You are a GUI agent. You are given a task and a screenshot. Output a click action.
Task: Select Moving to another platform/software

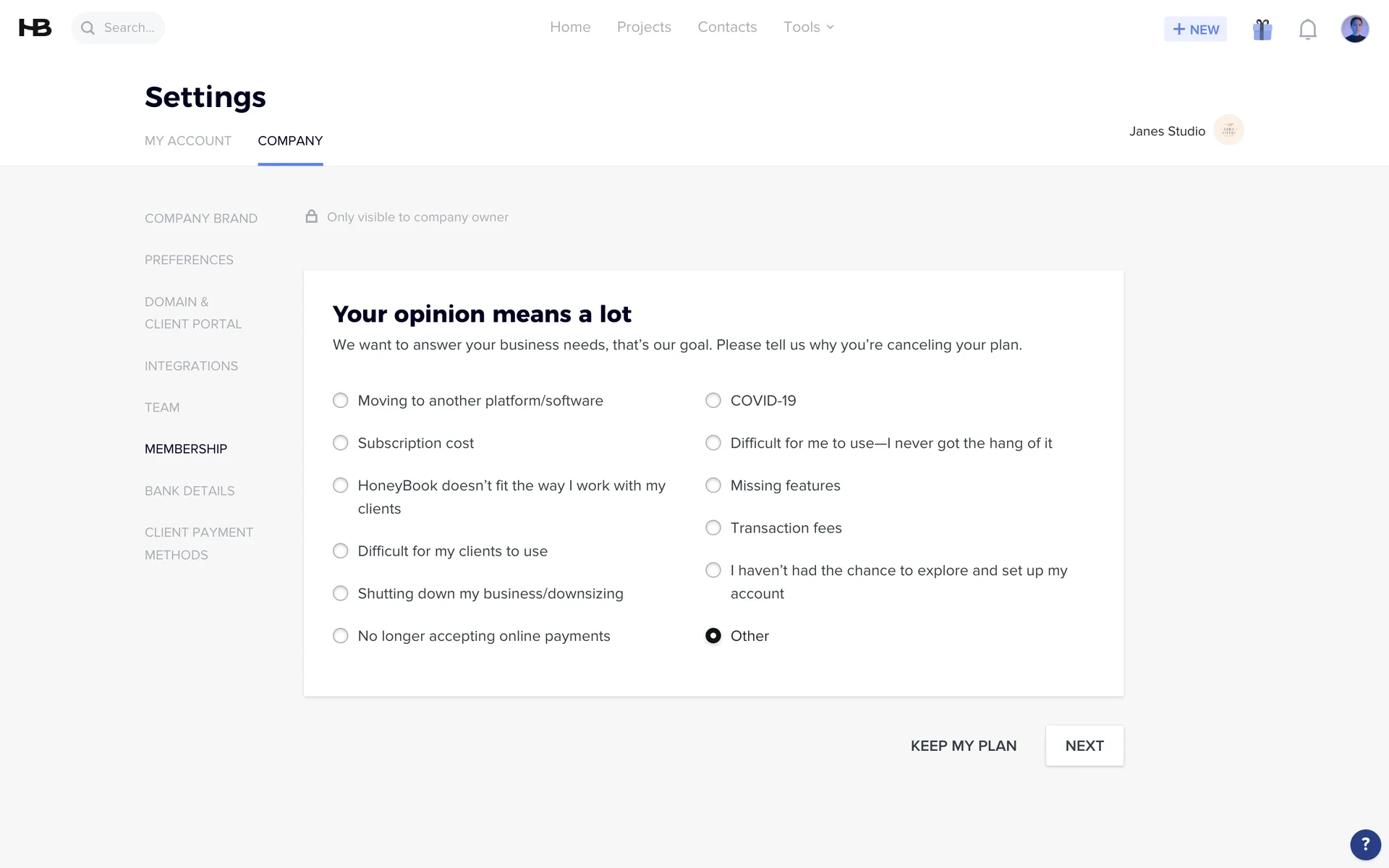pos(340,401)
